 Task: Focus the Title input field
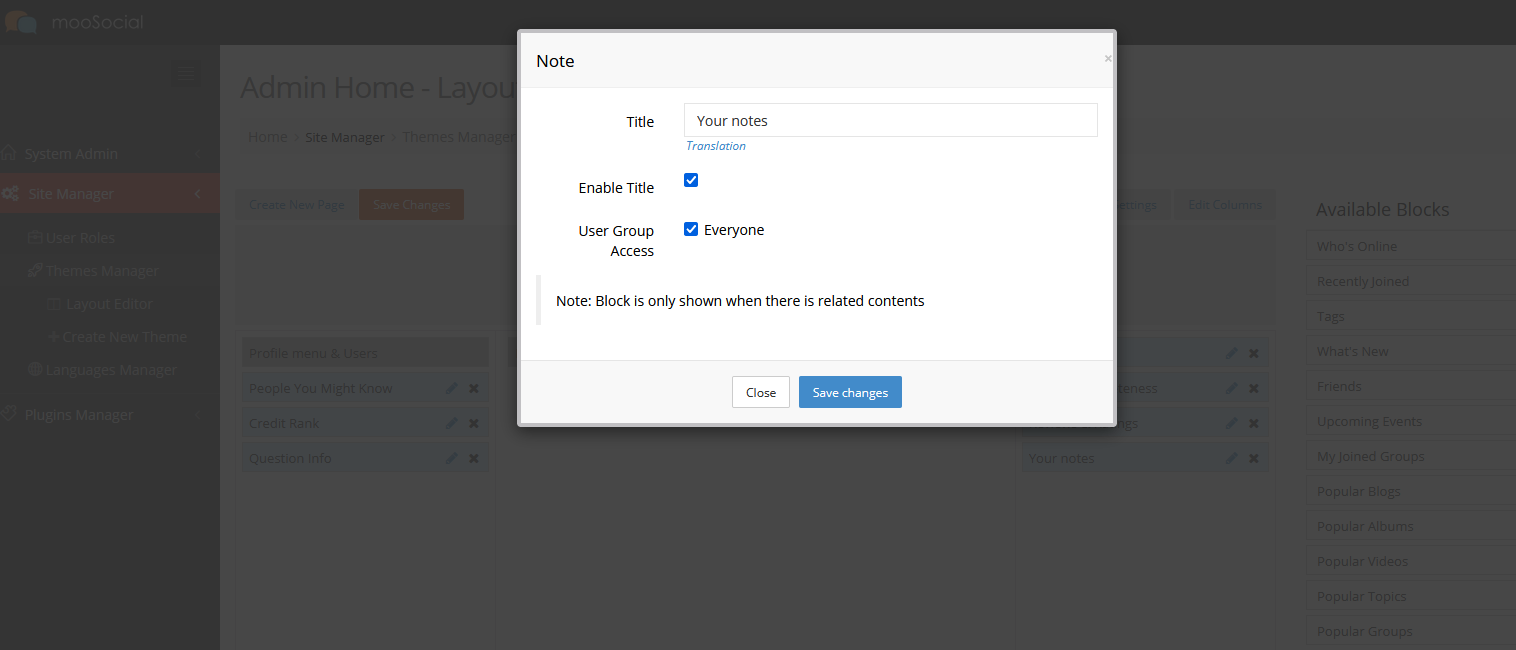(891, 120)
